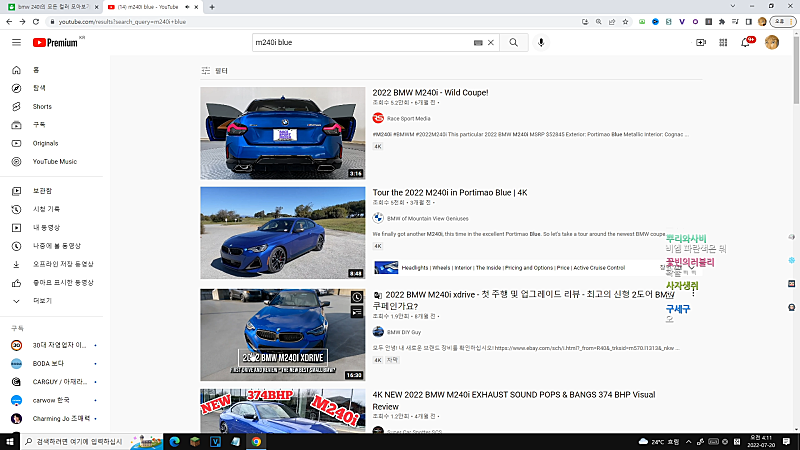Clear the search query with X
800x450 pixels.
(x=492, y=43)
